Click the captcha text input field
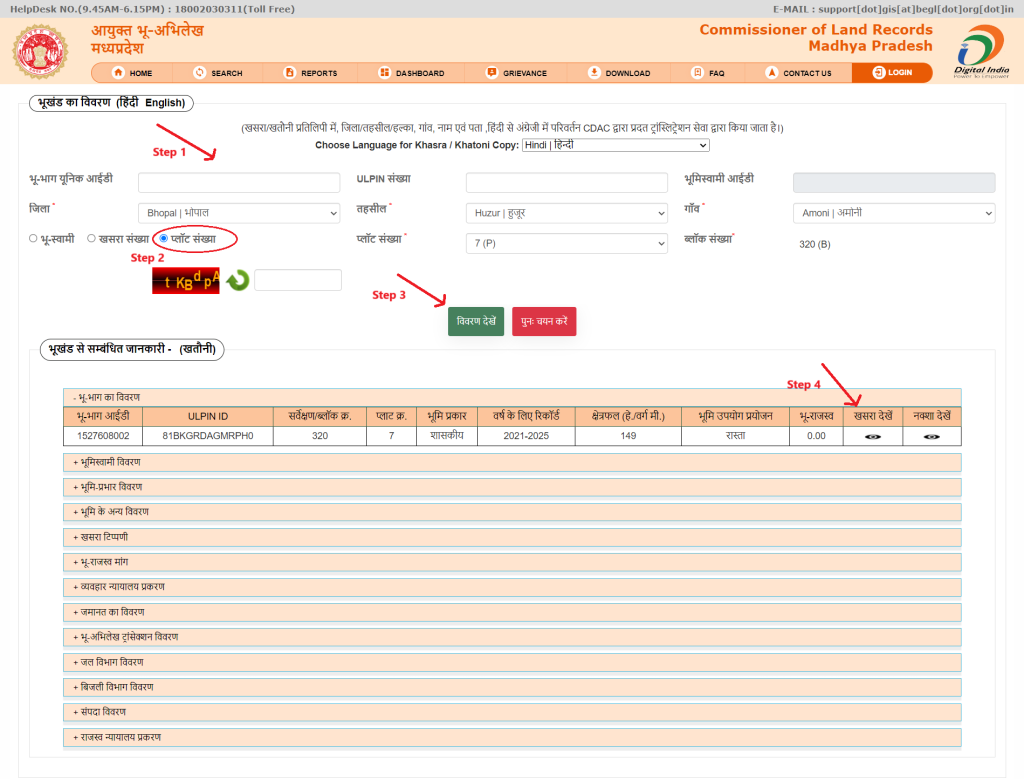Image resolution: width=1024 pixels, height=779 pixels. 298,281
